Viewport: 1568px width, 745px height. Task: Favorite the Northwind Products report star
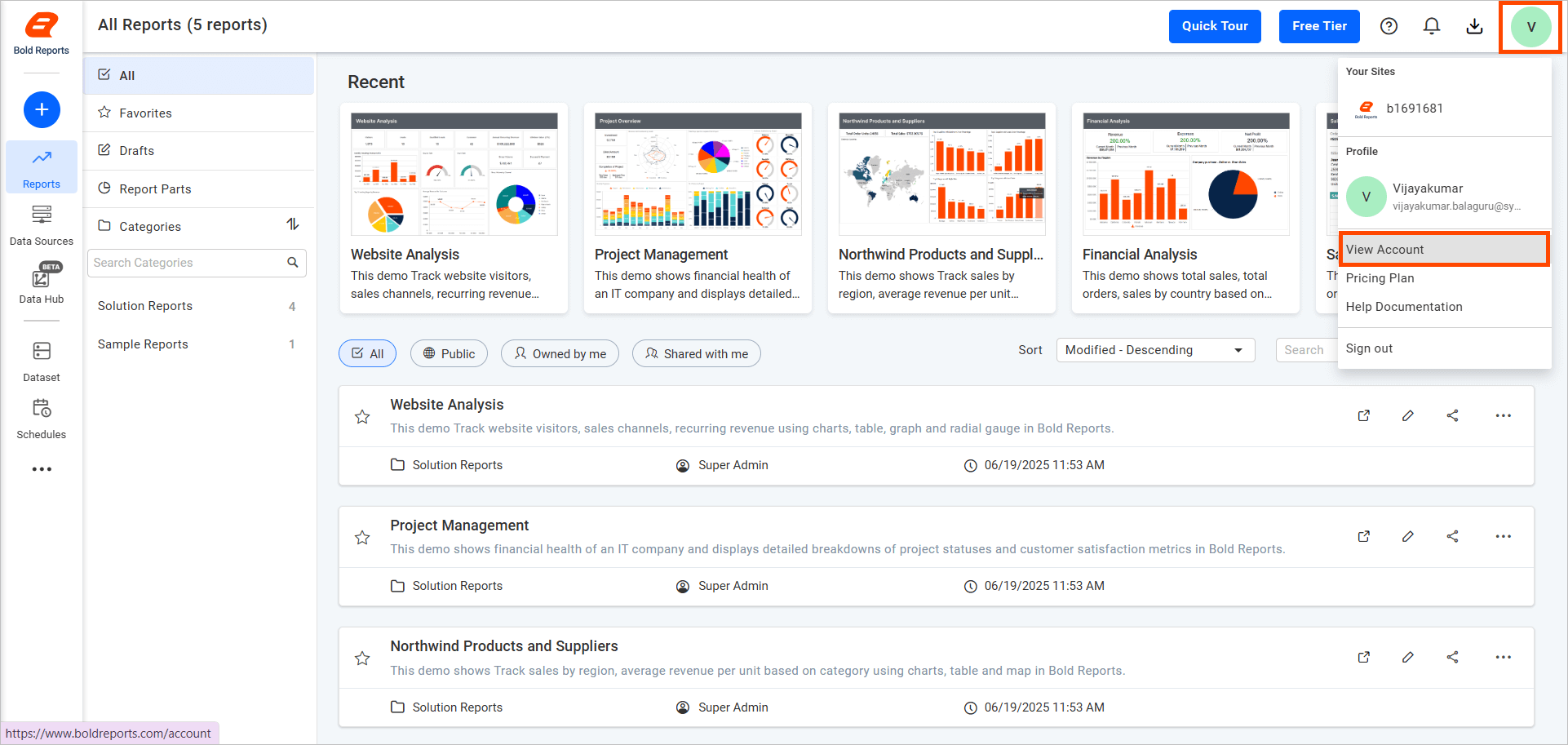tap(362, 659)
